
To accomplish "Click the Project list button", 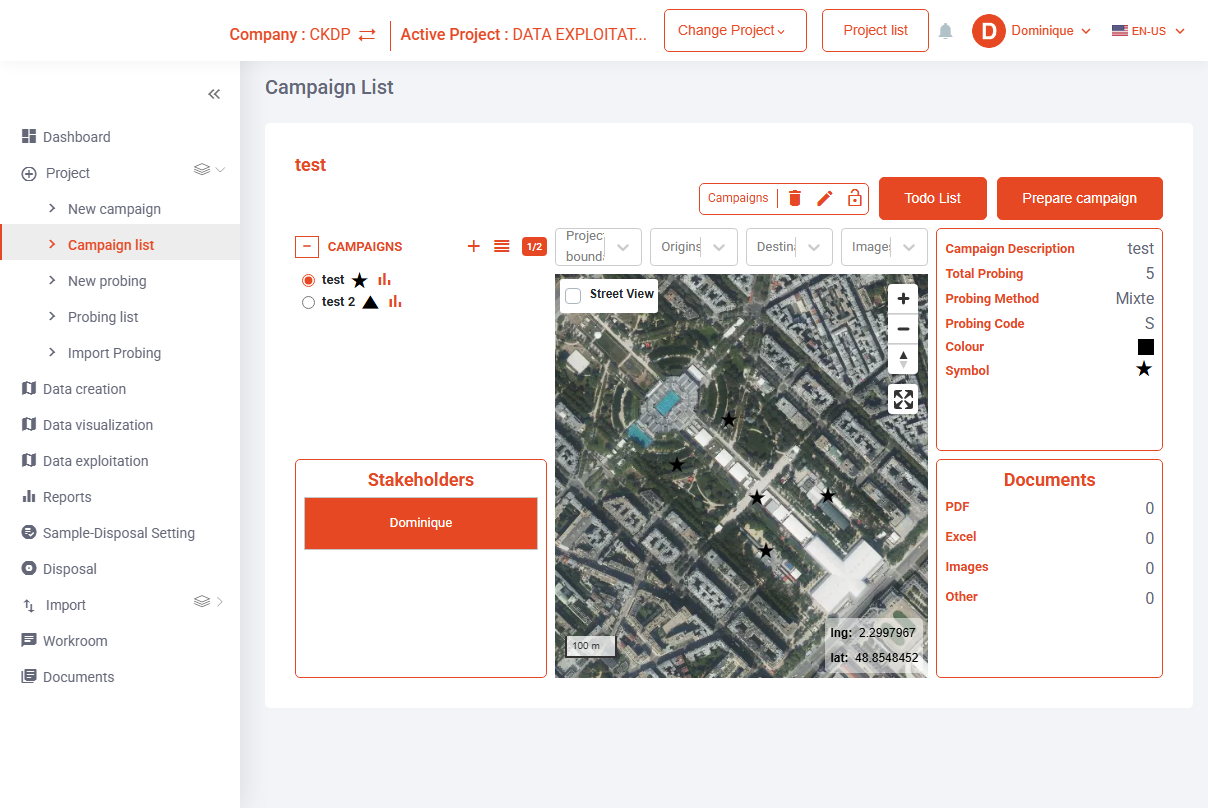I will tap(876, 30).
